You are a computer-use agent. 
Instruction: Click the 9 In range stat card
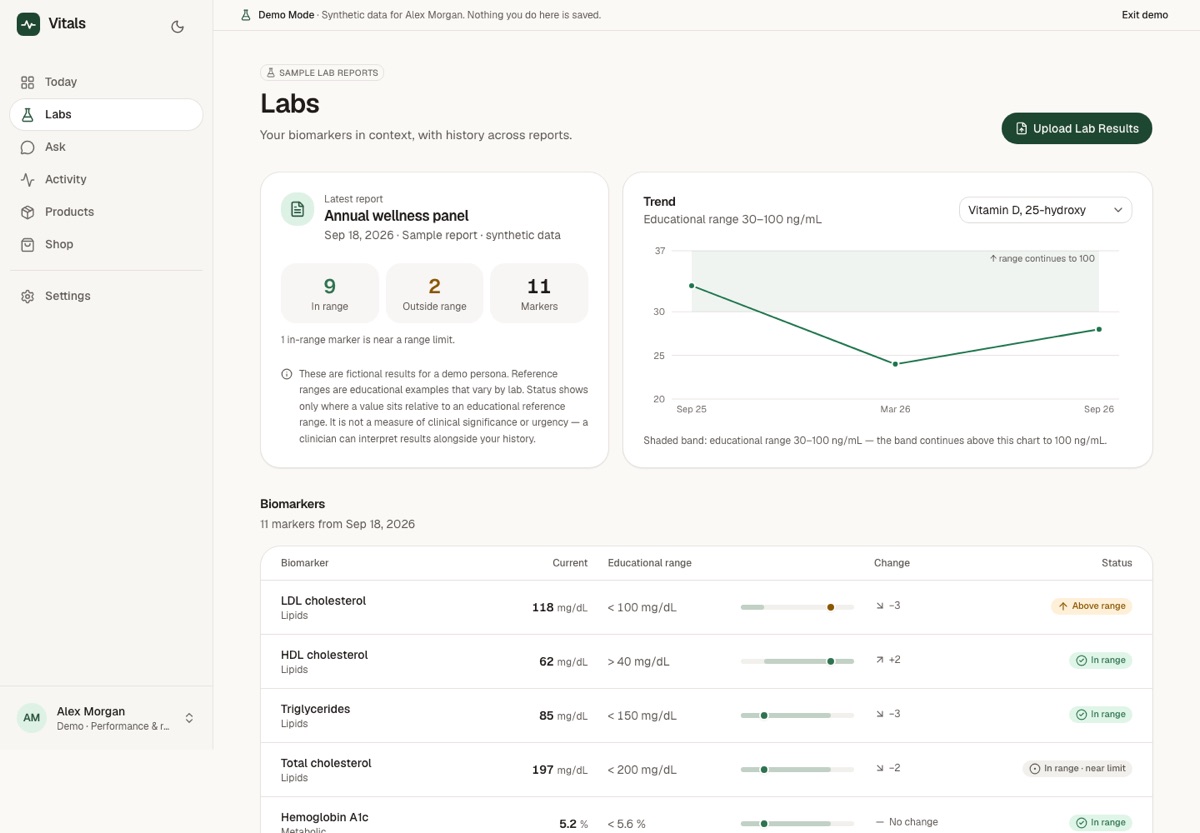(x=330, y=293)
